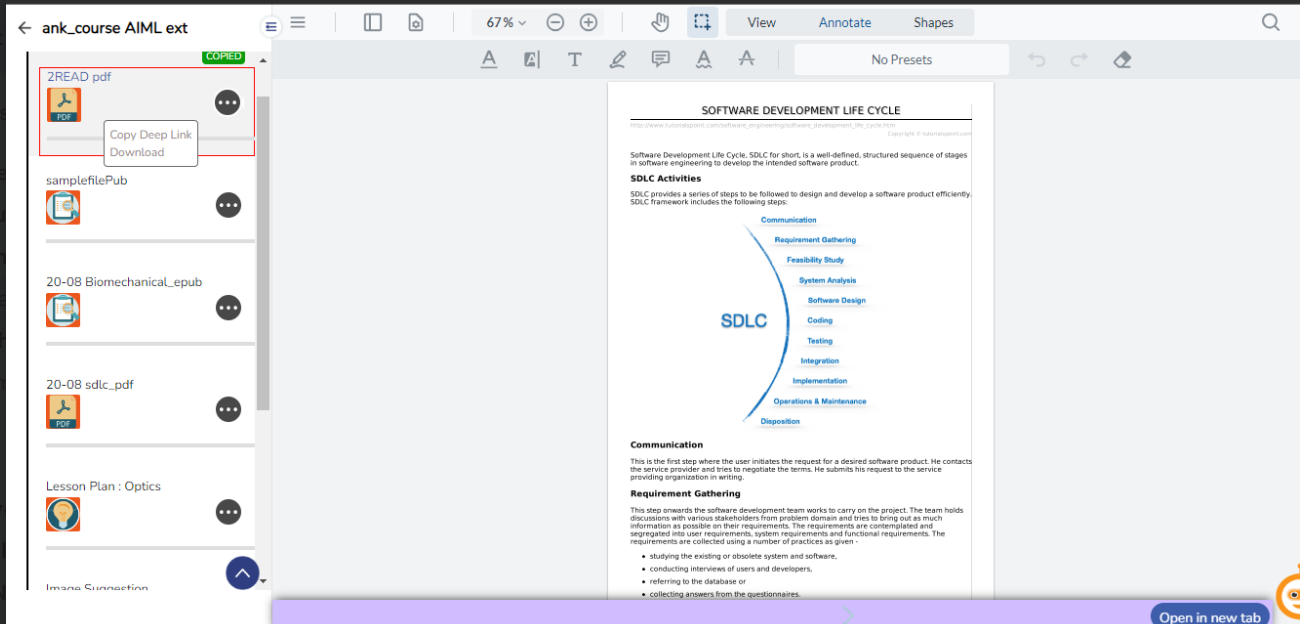This screenshot has width=1300, height=624.
Task: Click the redo arrow
Action: [1079, 60]
